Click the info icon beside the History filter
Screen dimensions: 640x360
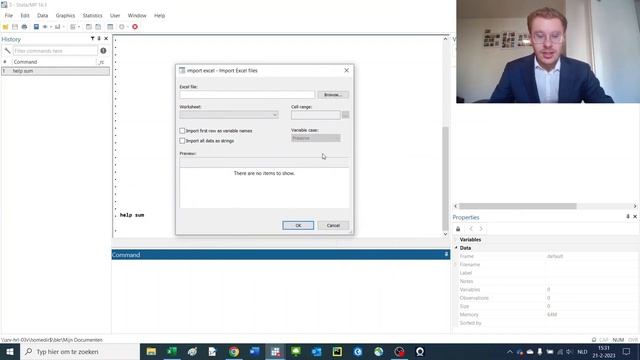[103, 51]
